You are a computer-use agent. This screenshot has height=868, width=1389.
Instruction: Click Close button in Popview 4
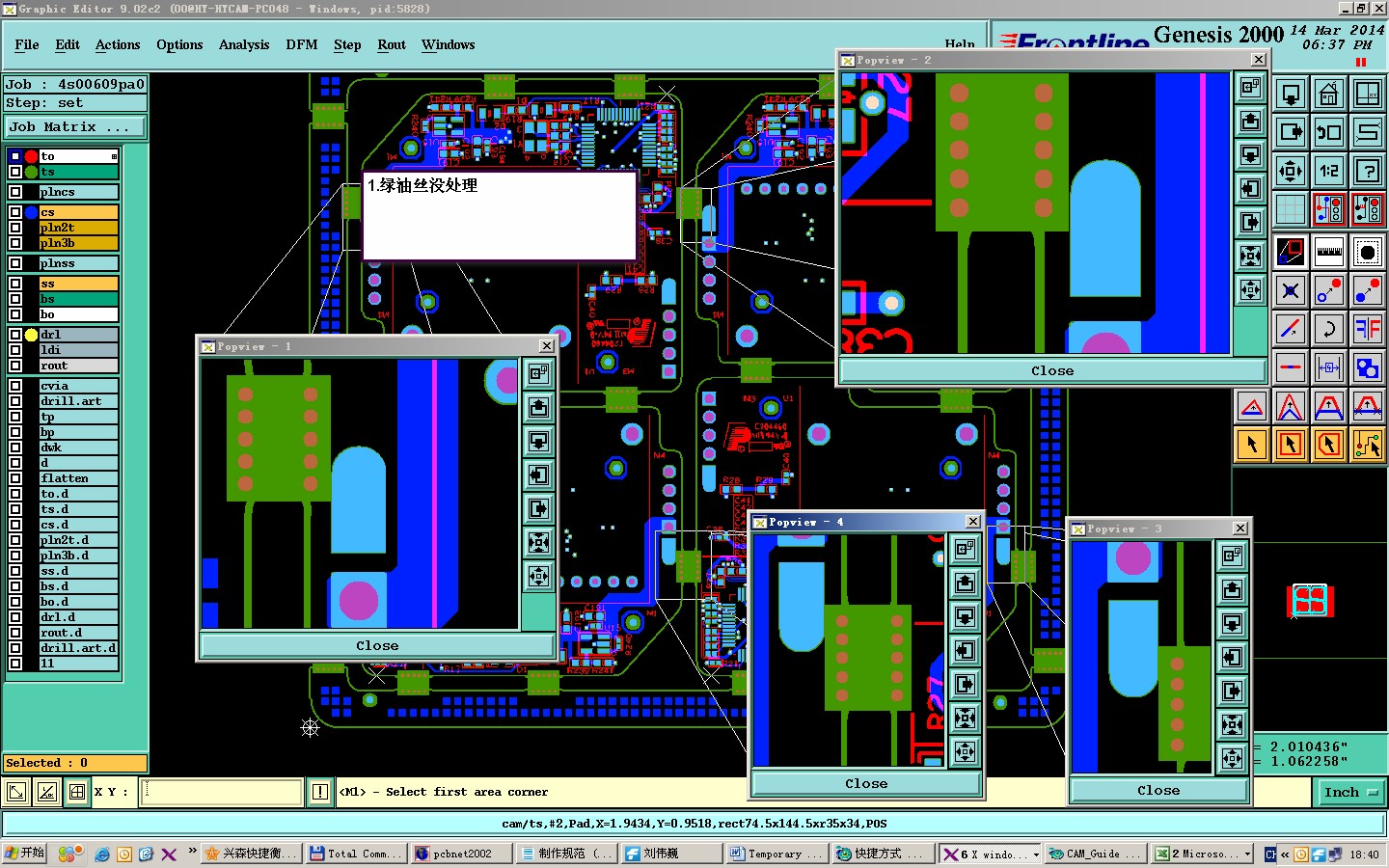click(866, 784)
